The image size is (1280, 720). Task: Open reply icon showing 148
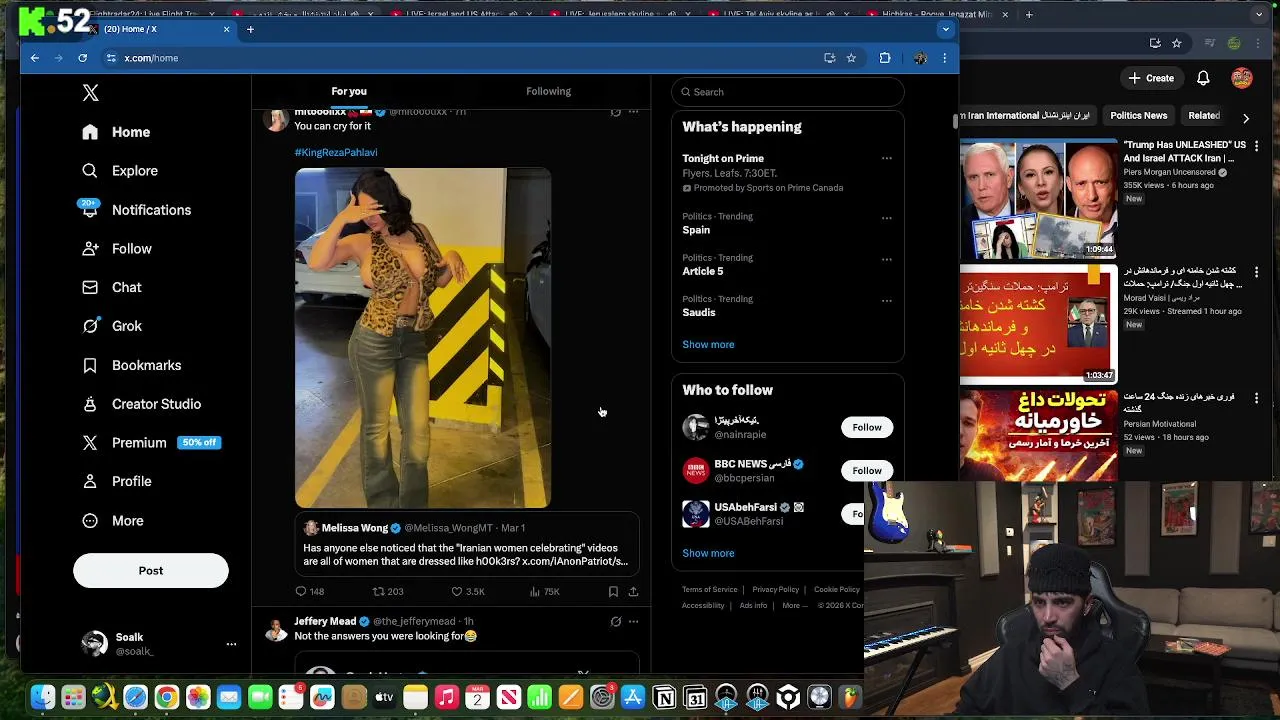pos(309,592)
